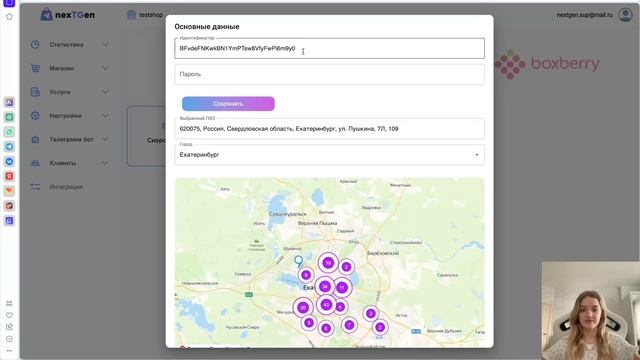Open the Телеграмм бот menu item
Image resolution: width=640 pixels, height=360 pixels.
click(69, 140)
